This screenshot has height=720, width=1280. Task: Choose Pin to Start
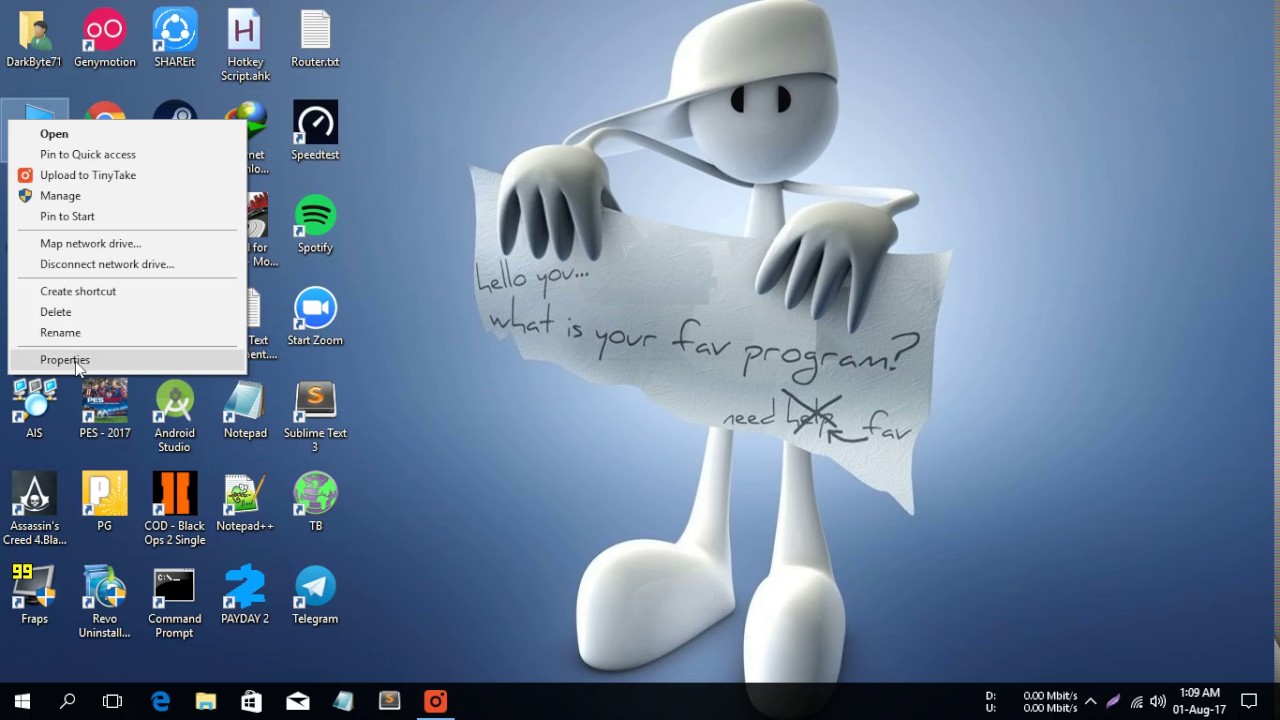point(127,216)
